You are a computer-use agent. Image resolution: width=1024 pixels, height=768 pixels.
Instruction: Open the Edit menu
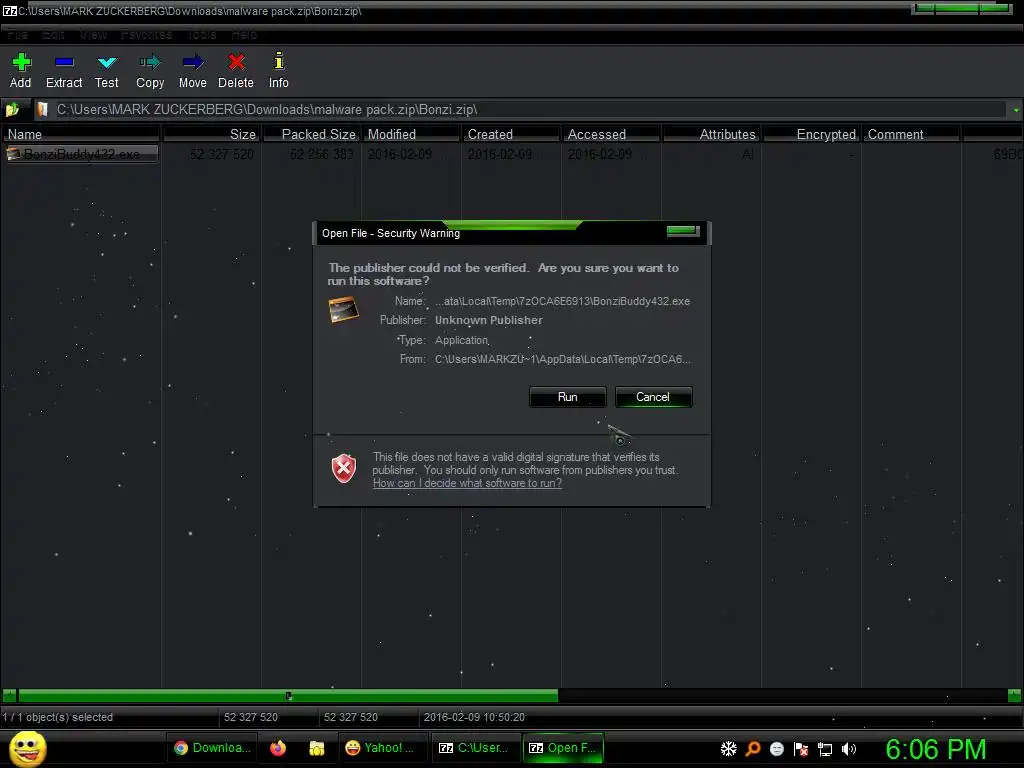click(x=53, y=35)
